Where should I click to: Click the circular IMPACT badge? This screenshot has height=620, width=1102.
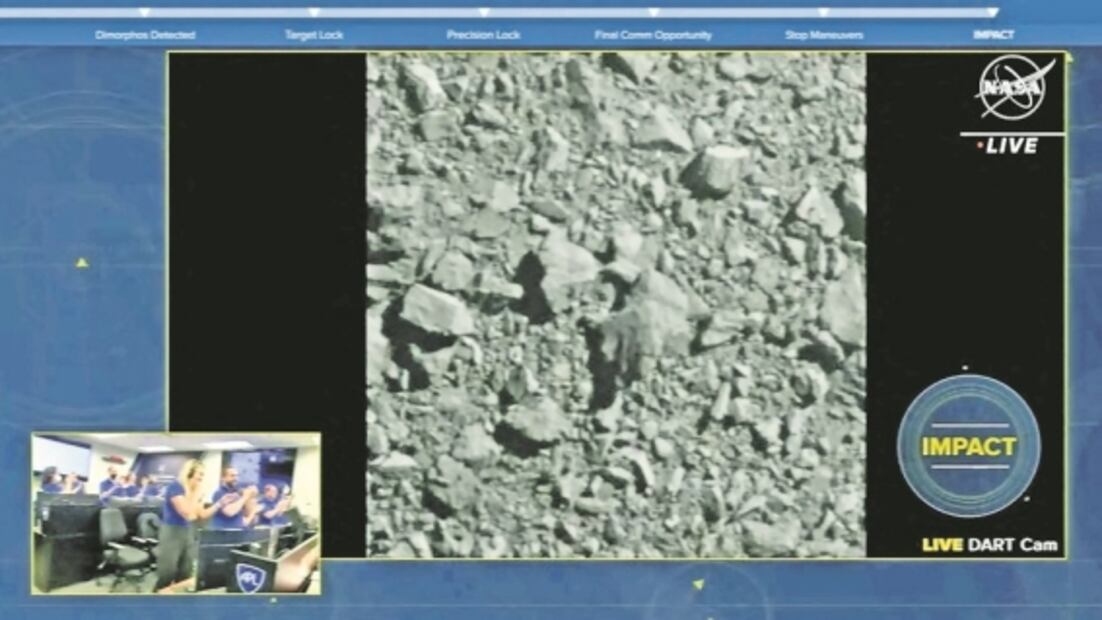(x=968, y=446)
